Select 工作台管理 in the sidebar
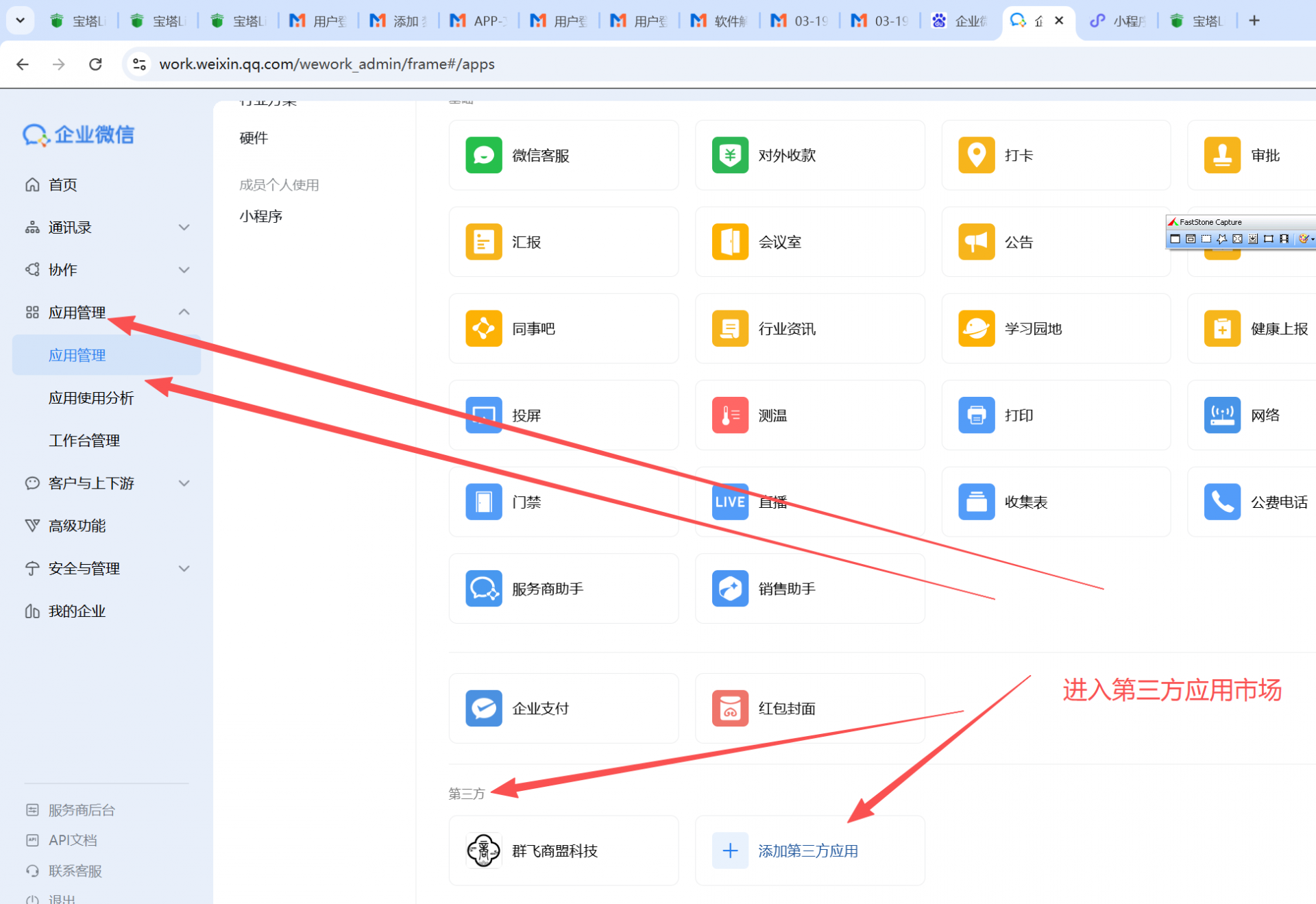The image size is (1316, 904). click(84, 441)
